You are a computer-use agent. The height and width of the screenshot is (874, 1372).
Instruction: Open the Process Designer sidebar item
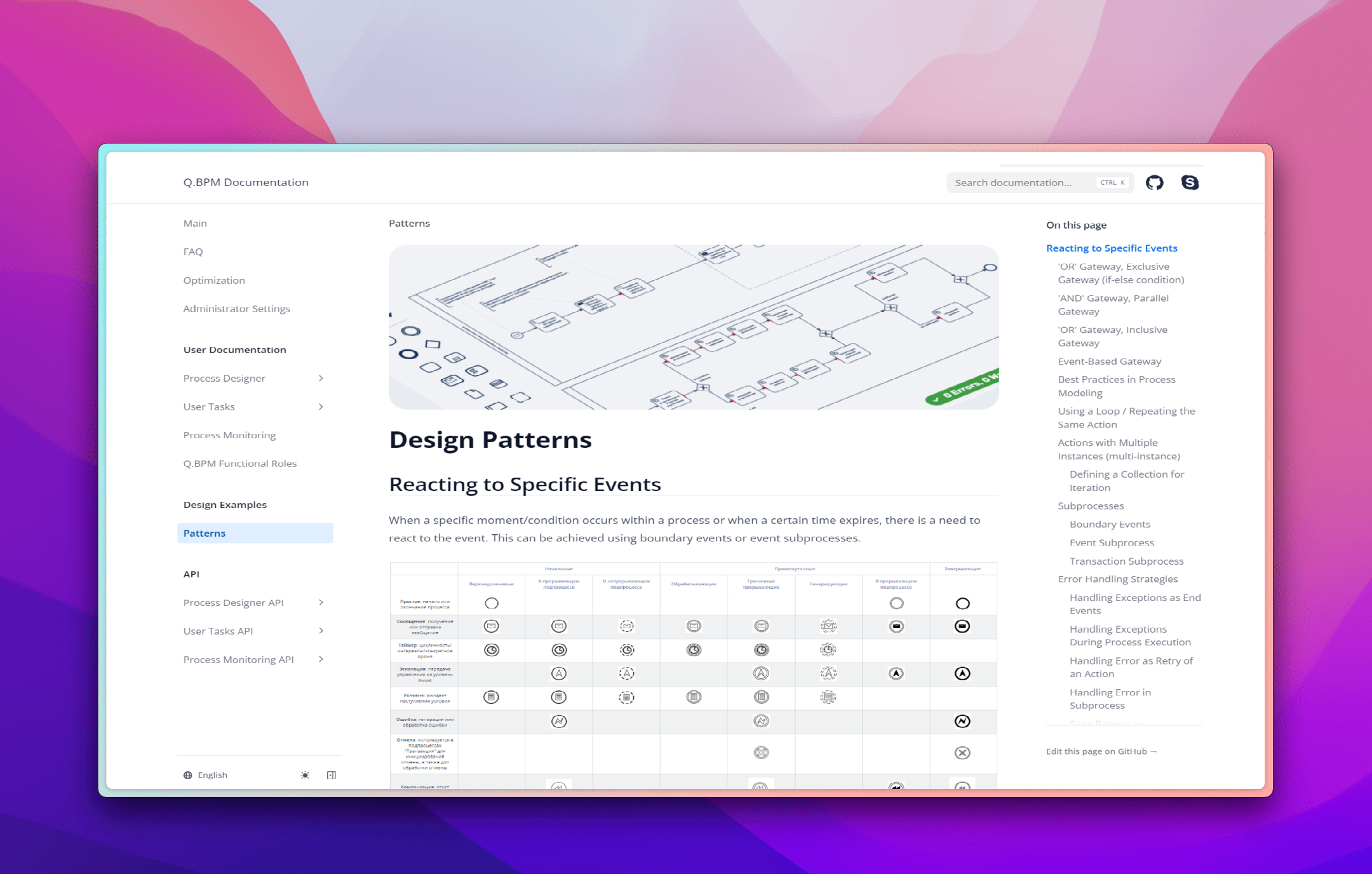pos(224,379)
